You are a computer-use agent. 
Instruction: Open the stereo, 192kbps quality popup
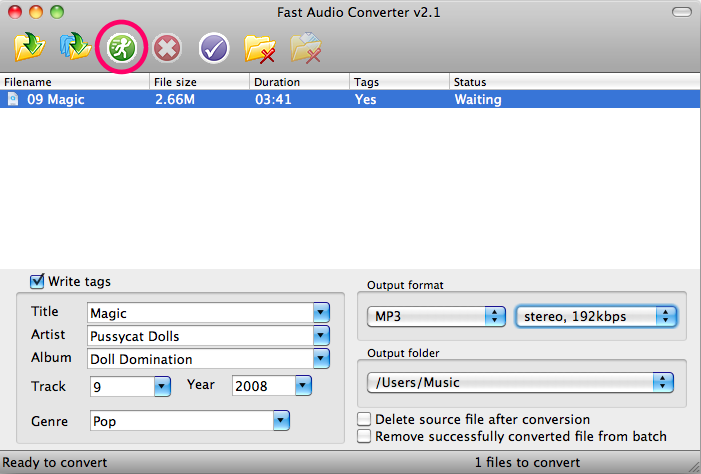coord(596,317)
